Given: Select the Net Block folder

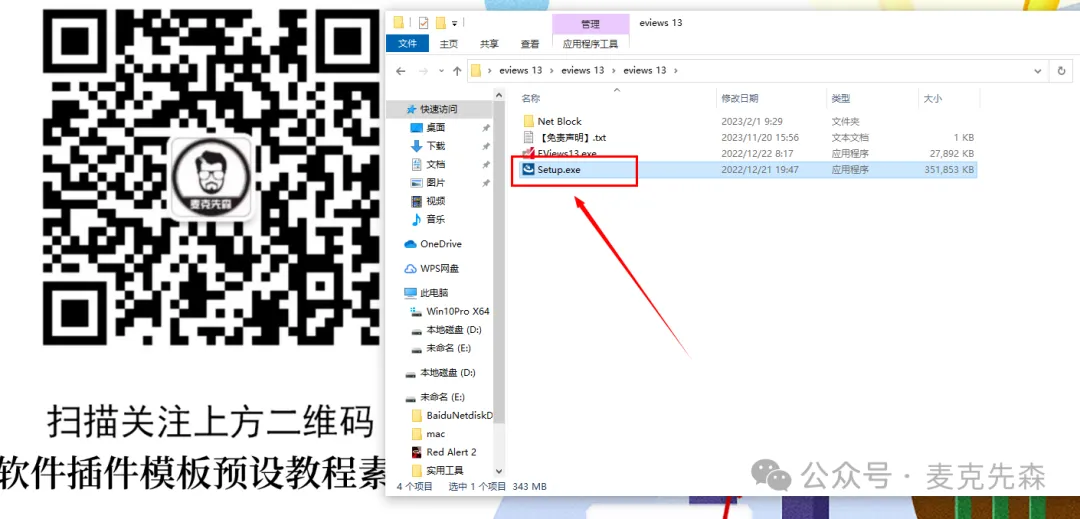Looking at the screenshot, I should coord(559,121).
